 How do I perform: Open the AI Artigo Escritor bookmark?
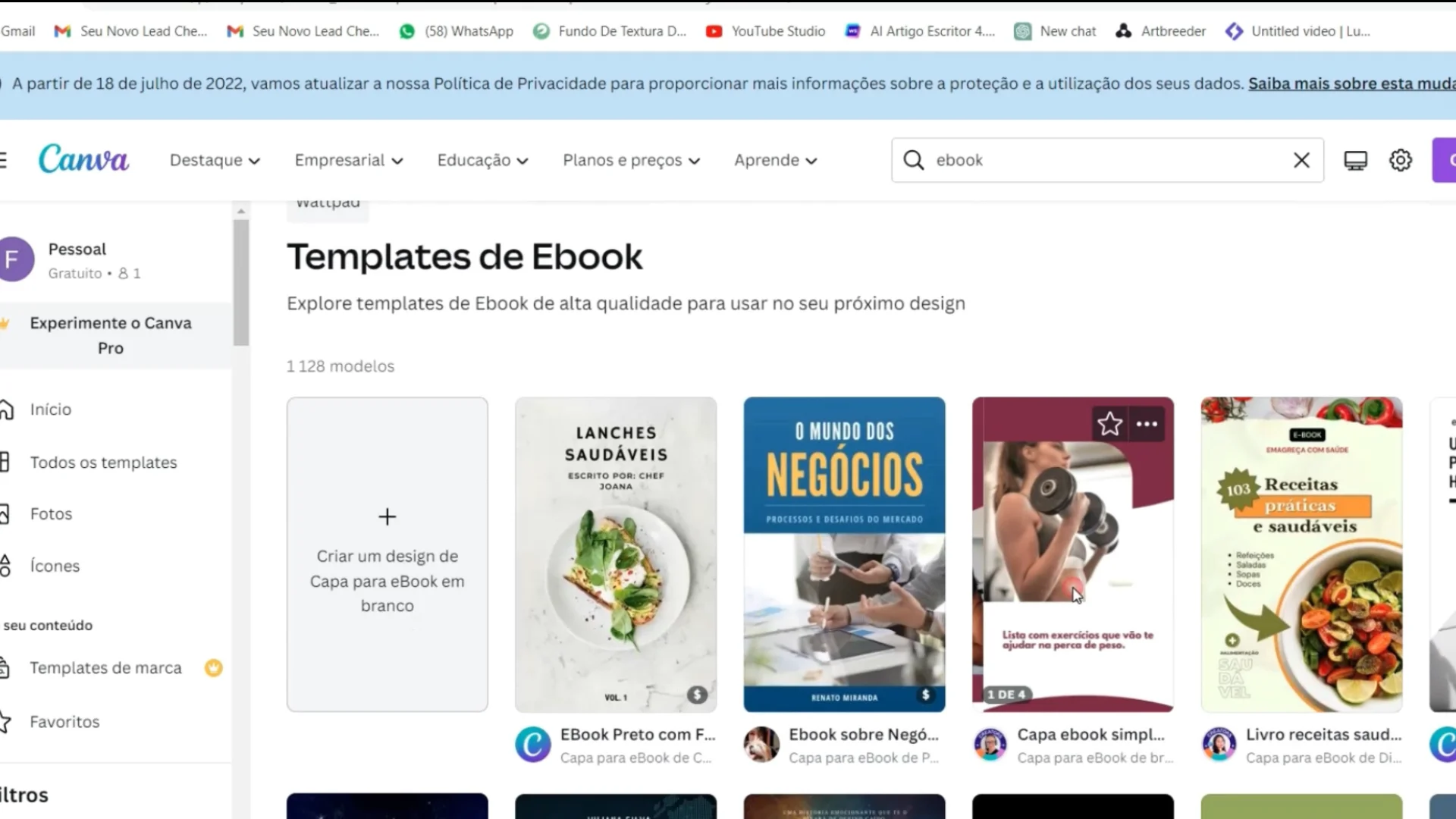[x=920, y=31]
